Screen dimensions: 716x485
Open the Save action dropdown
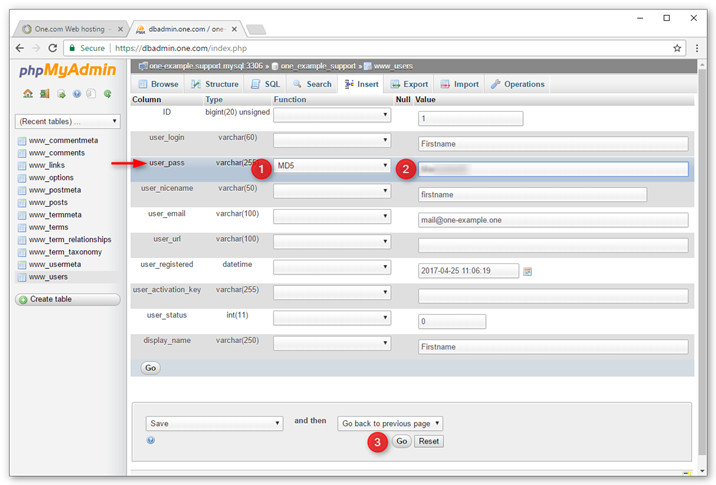214,424
